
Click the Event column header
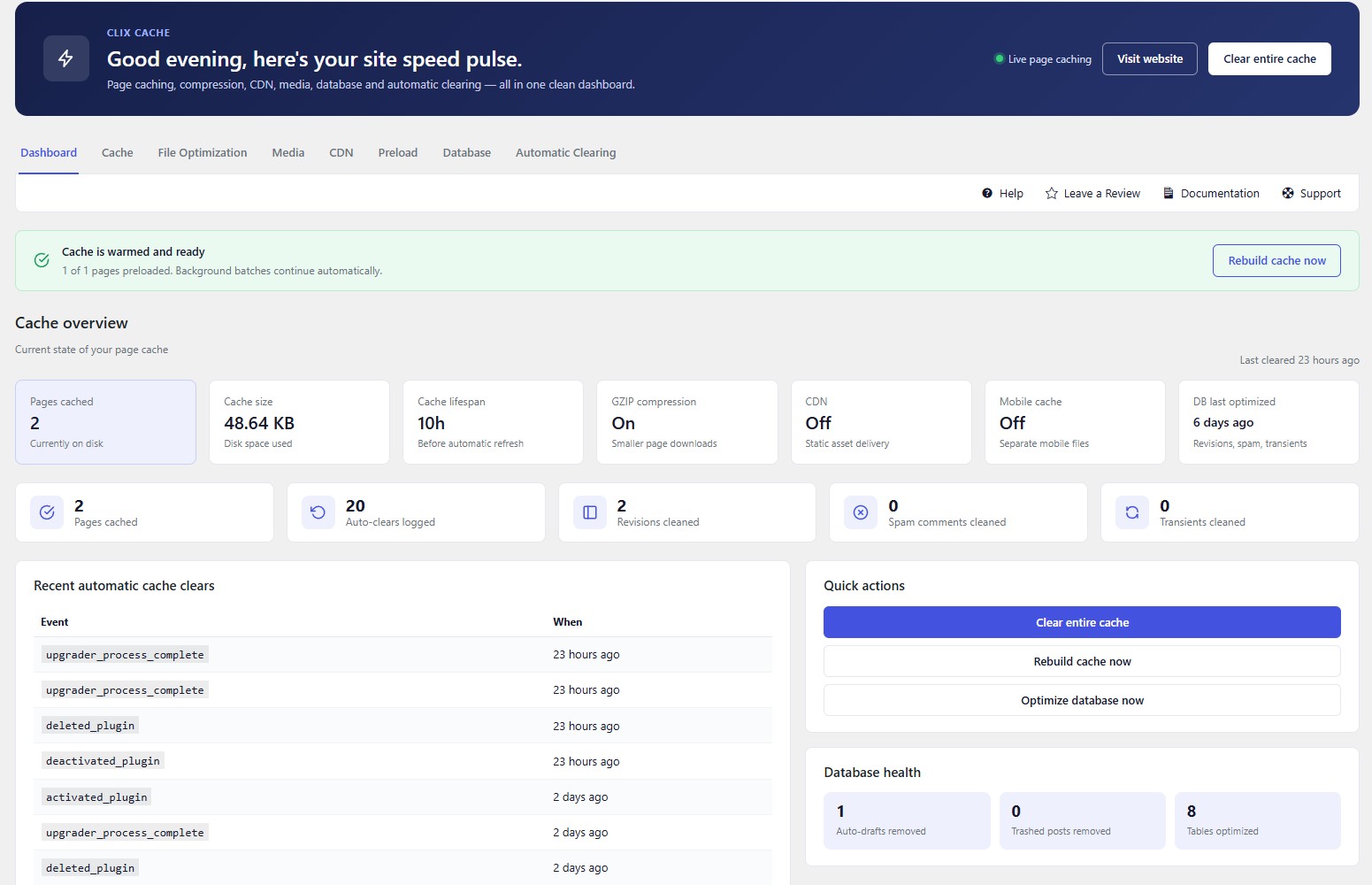pos(55,622)
